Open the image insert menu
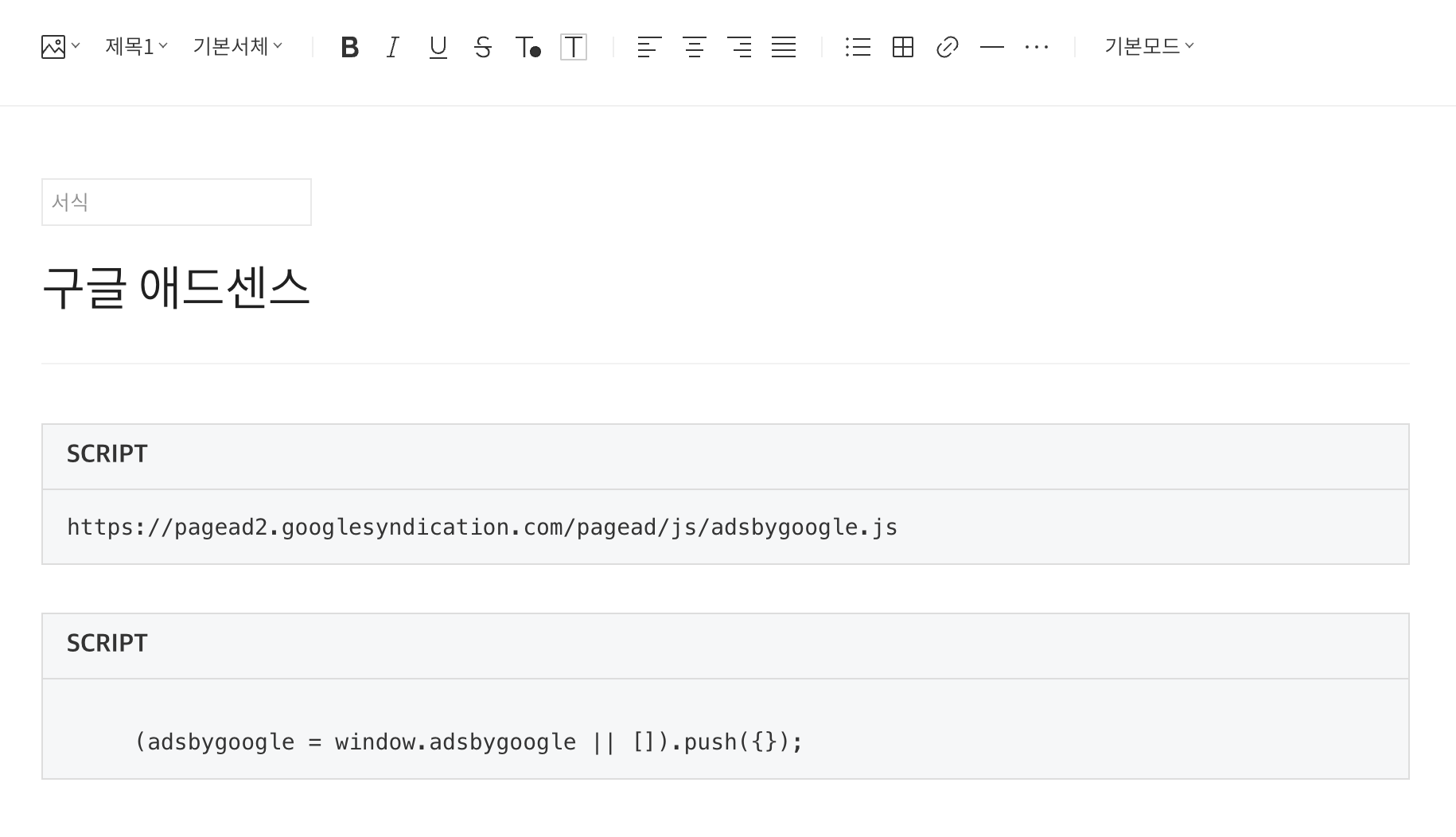The width and height of the screenshot is (1456, 837). click(60, 47)
